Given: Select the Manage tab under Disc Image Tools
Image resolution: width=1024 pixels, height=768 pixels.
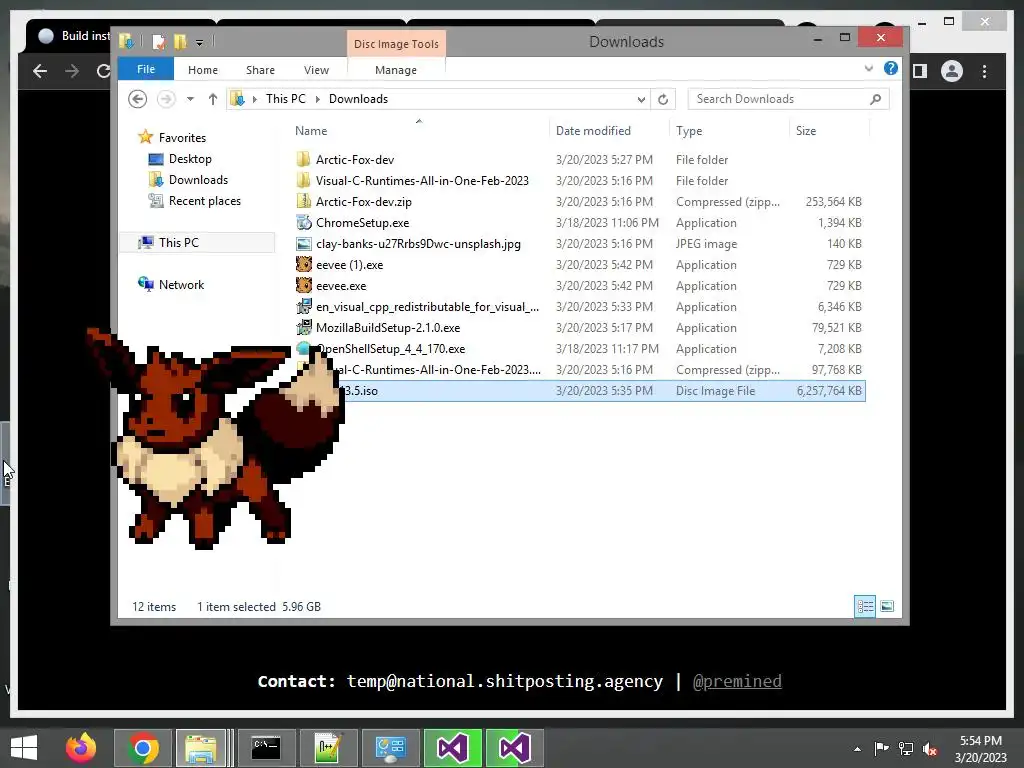Looking at the screenshot, I should (x=396, y=70).
